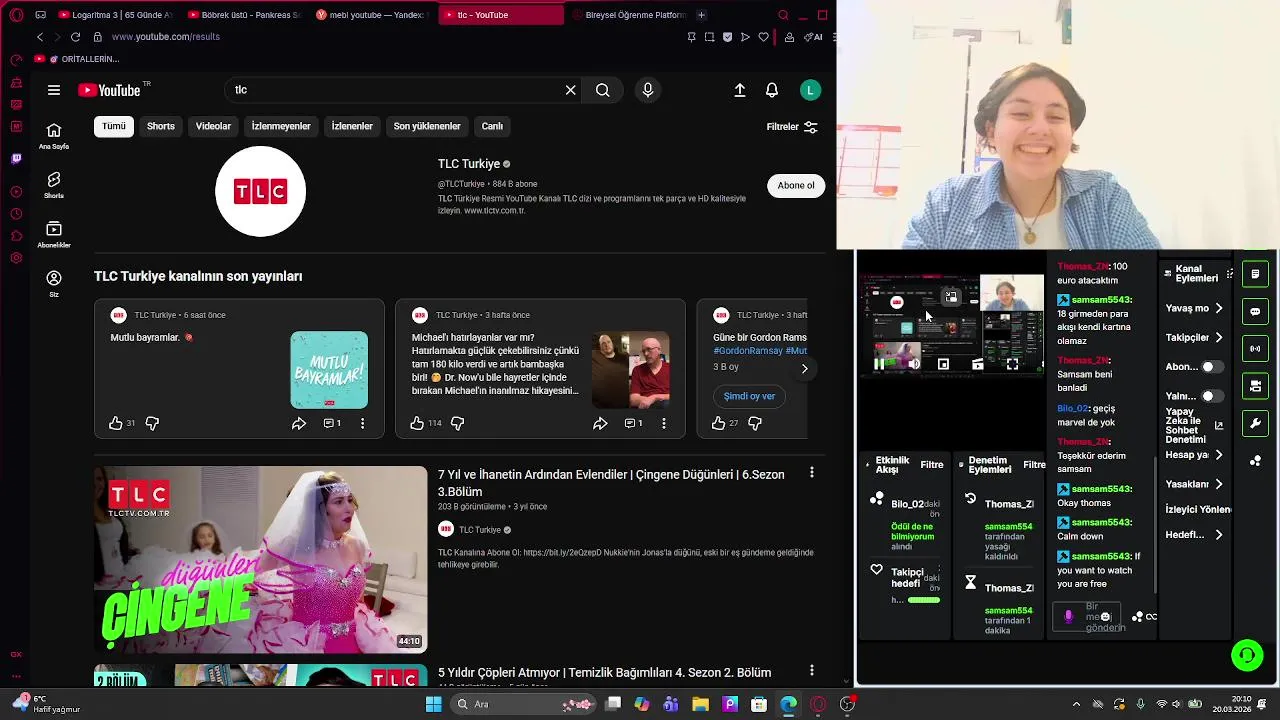
Task: Clear the search box with X
Action: pos(570,90)
